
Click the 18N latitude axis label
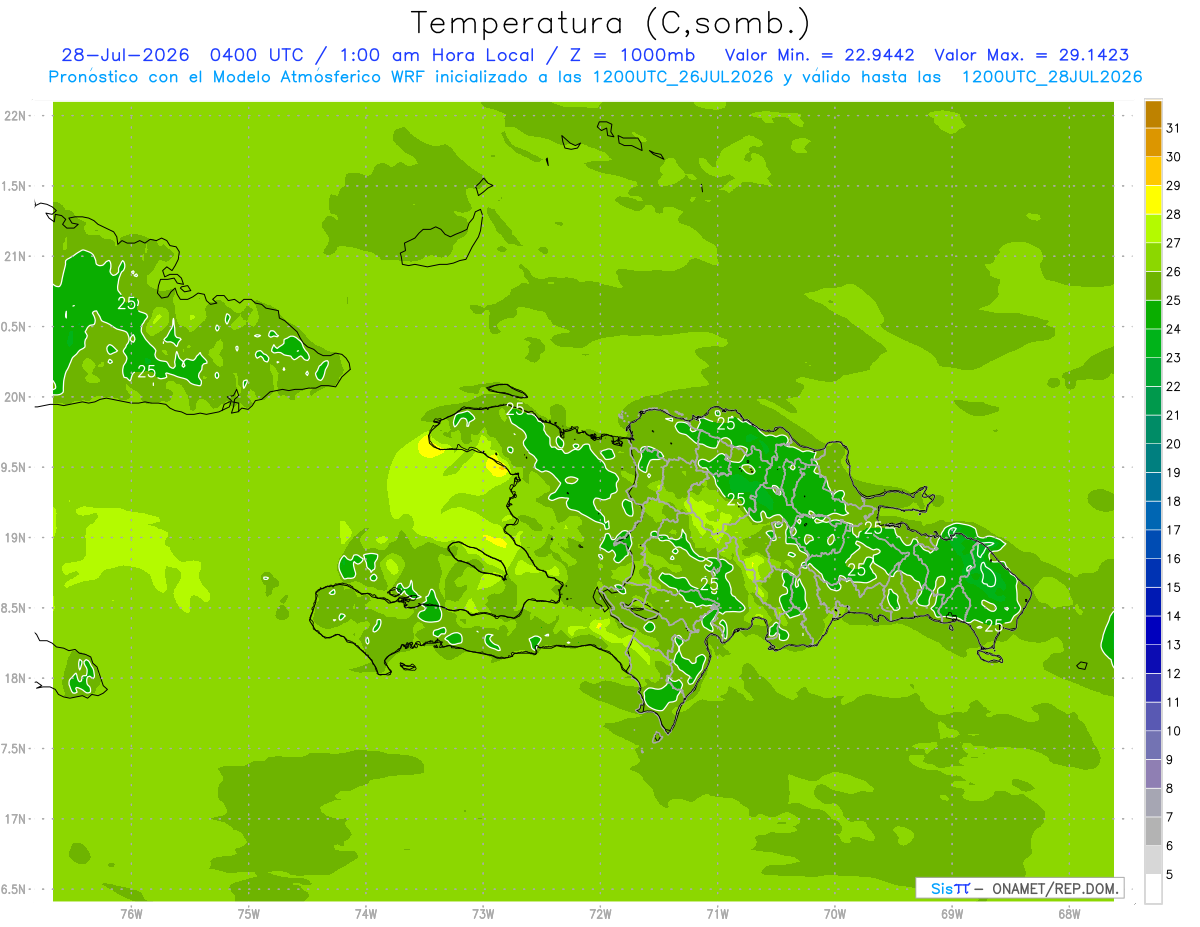point(15,678)
